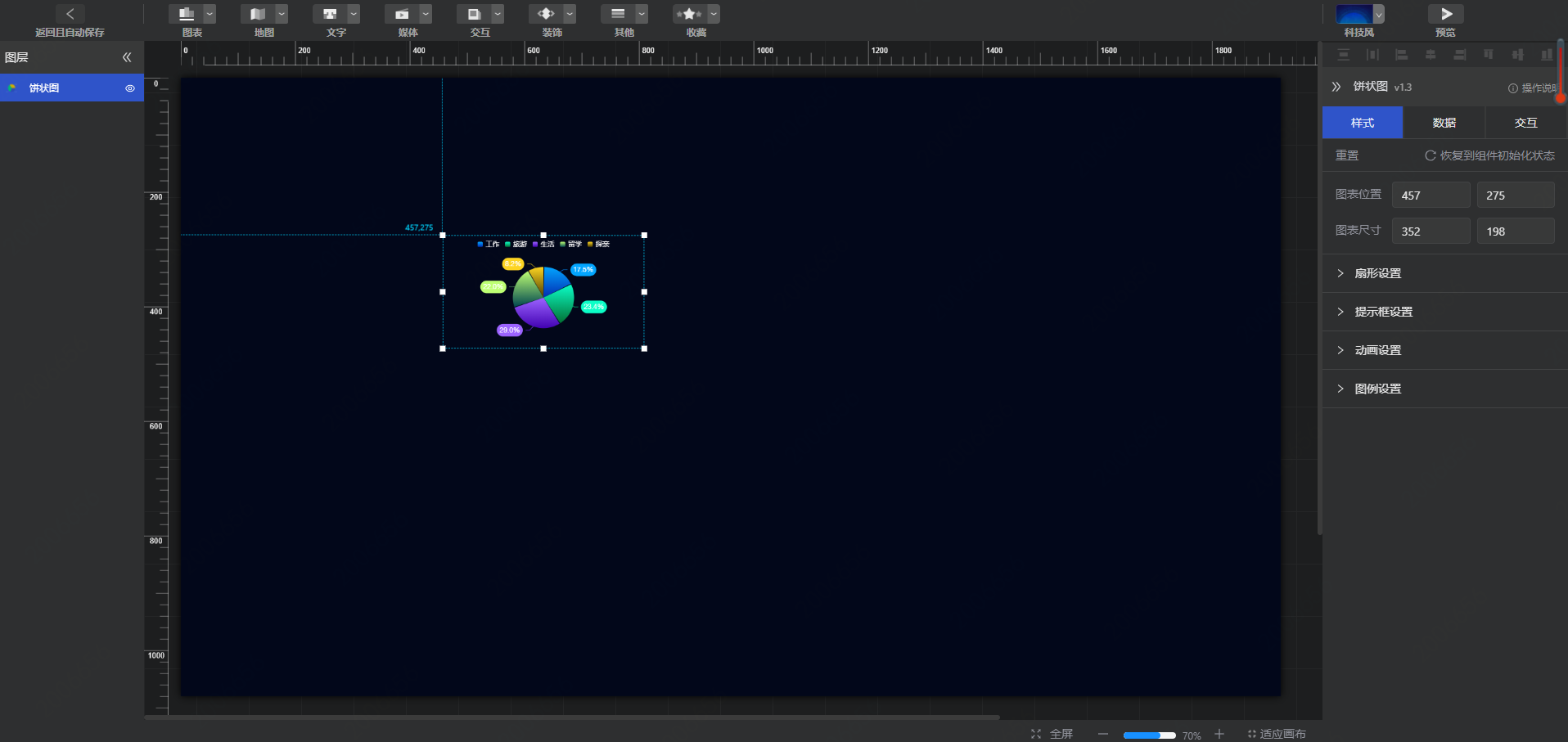Image resolution: width=1568 pixels, height=742 pixels.
Task: Click the zoom out minus icon
Action: point(1103,734)
